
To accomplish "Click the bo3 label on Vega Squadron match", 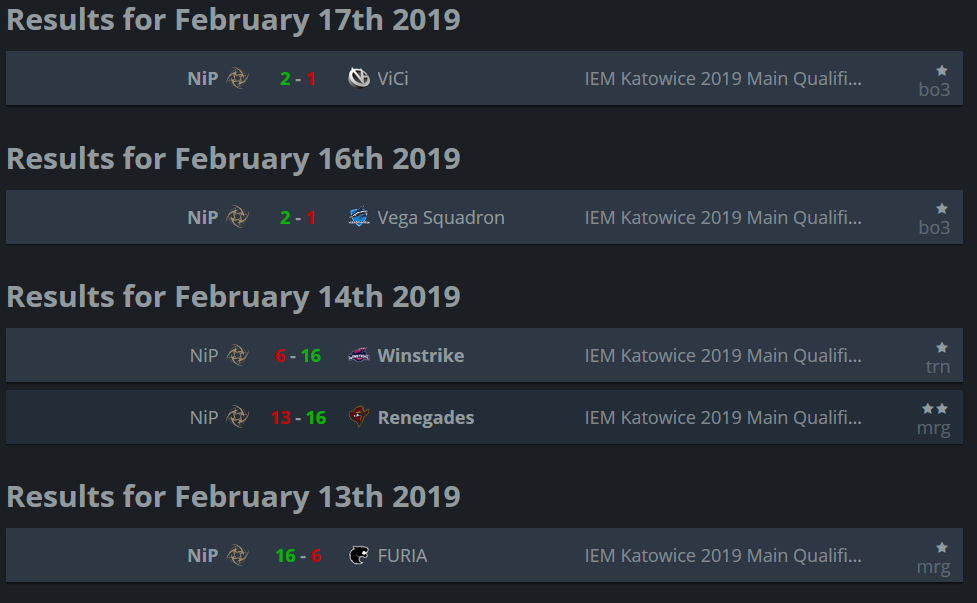I will tap(934, 228).
